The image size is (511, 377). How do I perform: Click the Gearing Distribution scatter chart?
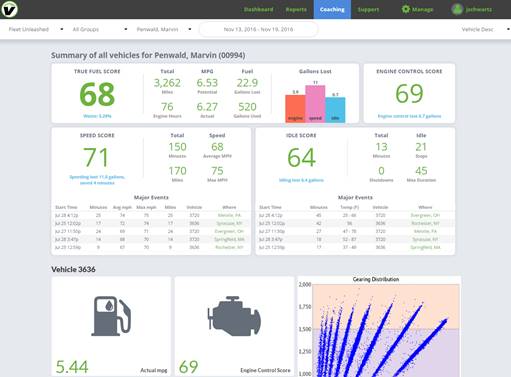pos(379,327)
